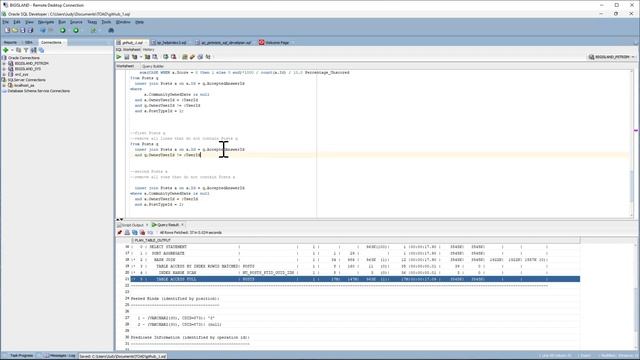Click the Explain Plan icon
The image size is (640, 360).
pyautogui.click(x=134, y=57)
